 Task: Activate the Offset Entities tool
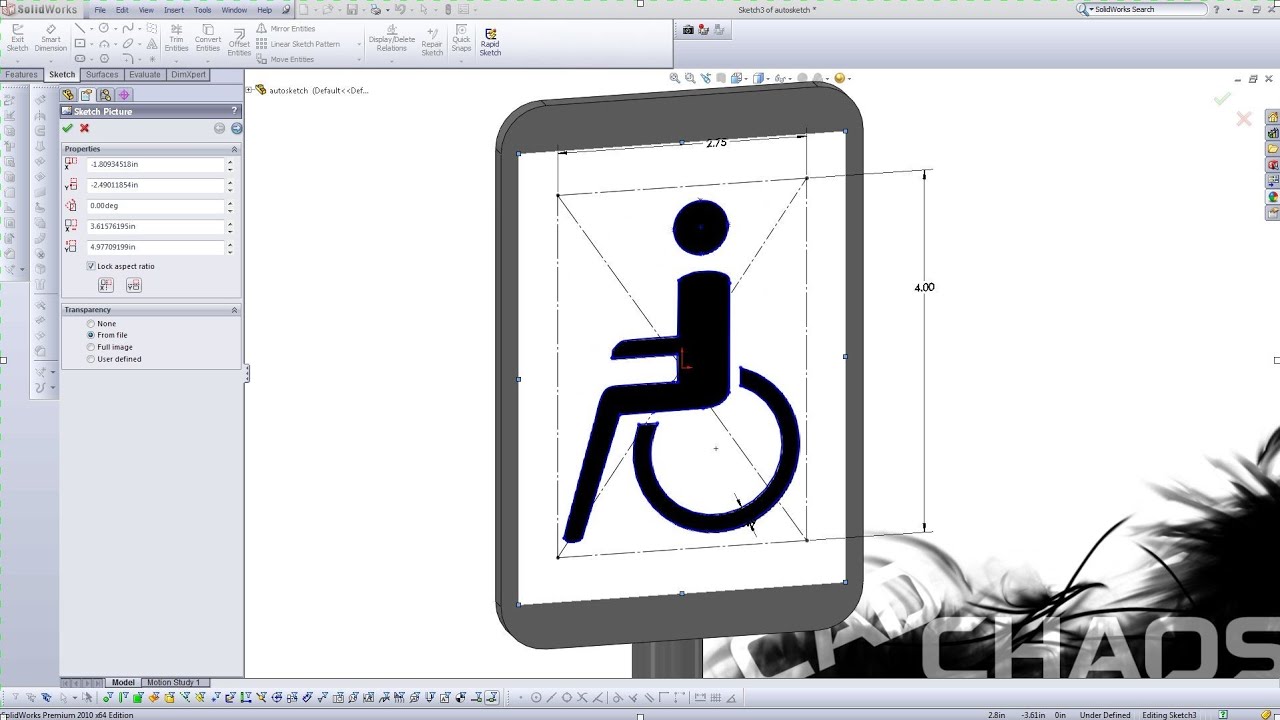(x=239, y=40)
